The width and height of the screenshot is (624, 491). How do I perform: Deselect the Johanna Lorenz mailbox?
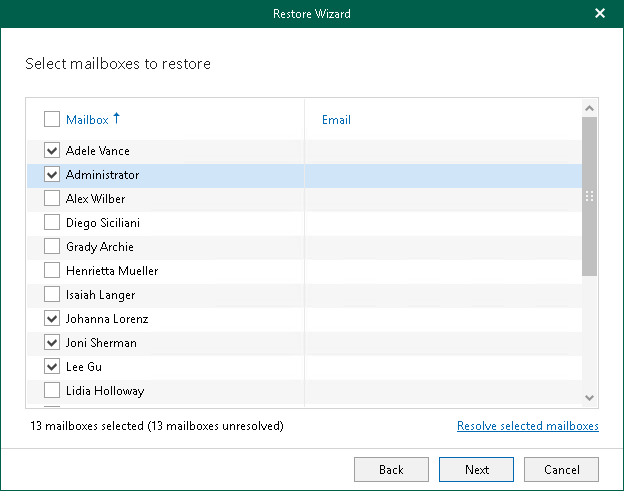coord(52,319)
